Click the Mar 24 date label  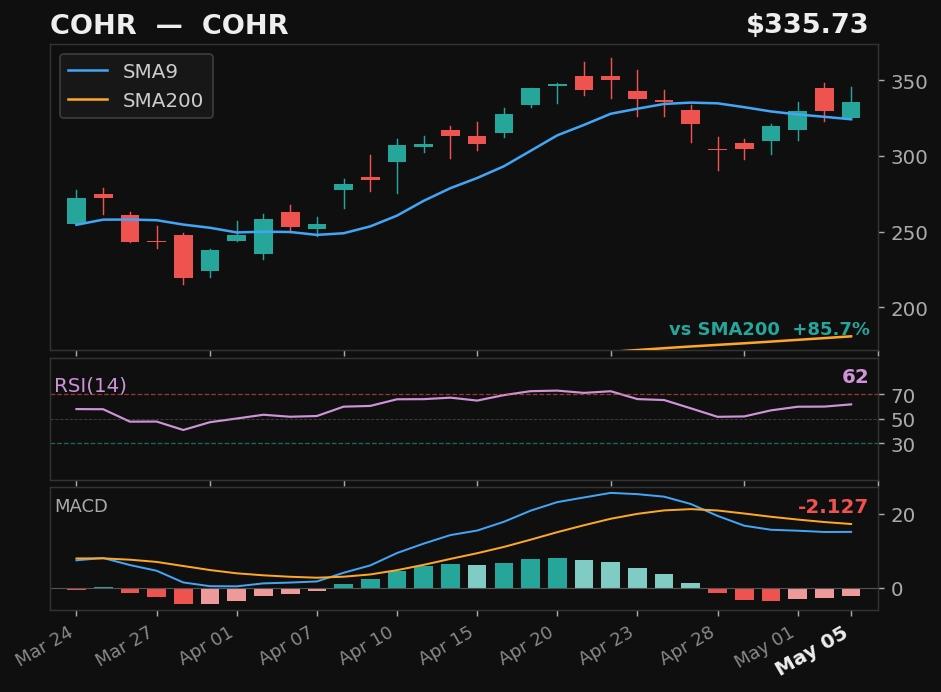click(44, 644)
